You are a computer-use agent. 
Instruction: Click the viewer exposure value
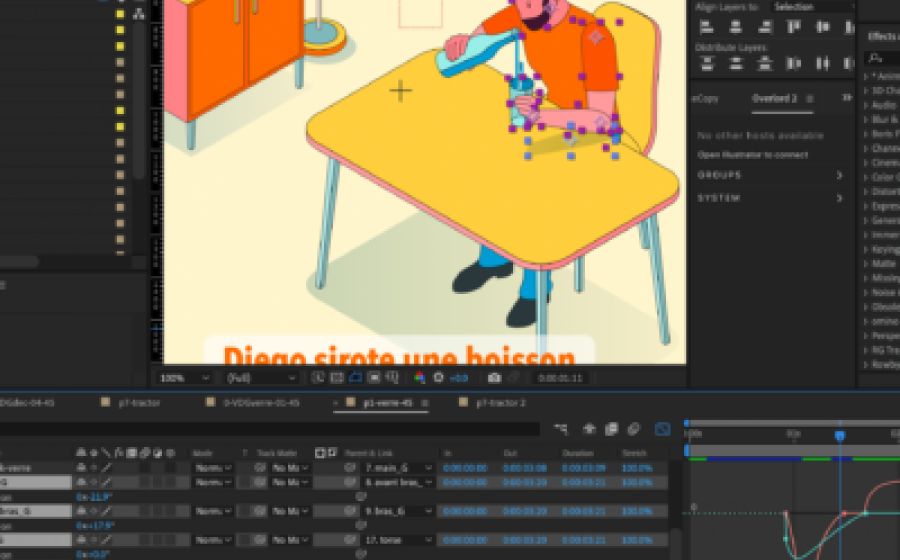[x=459, y=378]
